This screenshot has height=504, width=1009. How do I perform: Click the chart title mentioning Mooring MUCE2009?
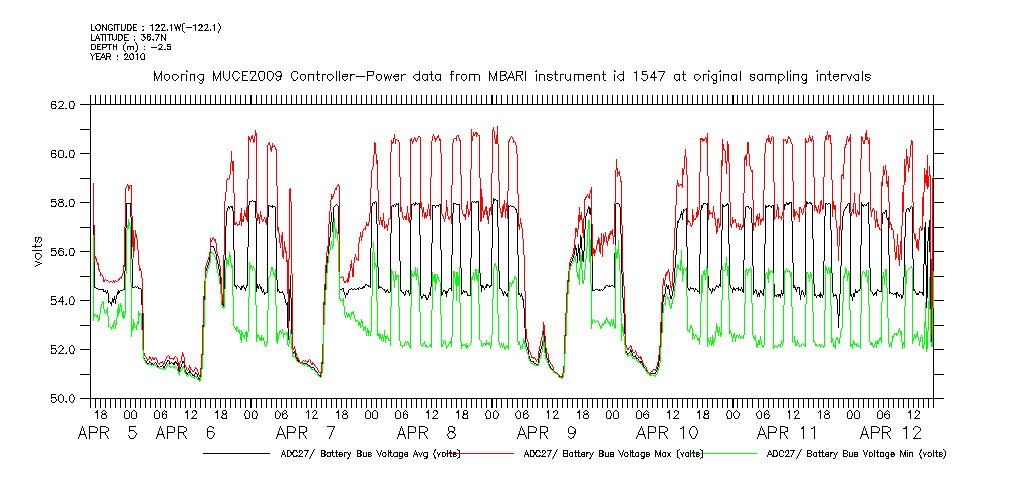pyautogui.click(x=510, y=76)
